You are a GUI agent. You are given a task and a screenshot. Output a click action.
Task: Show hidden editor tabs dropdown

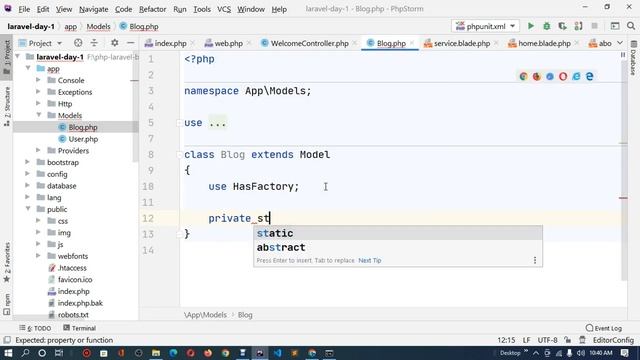[x=620, y=43]
